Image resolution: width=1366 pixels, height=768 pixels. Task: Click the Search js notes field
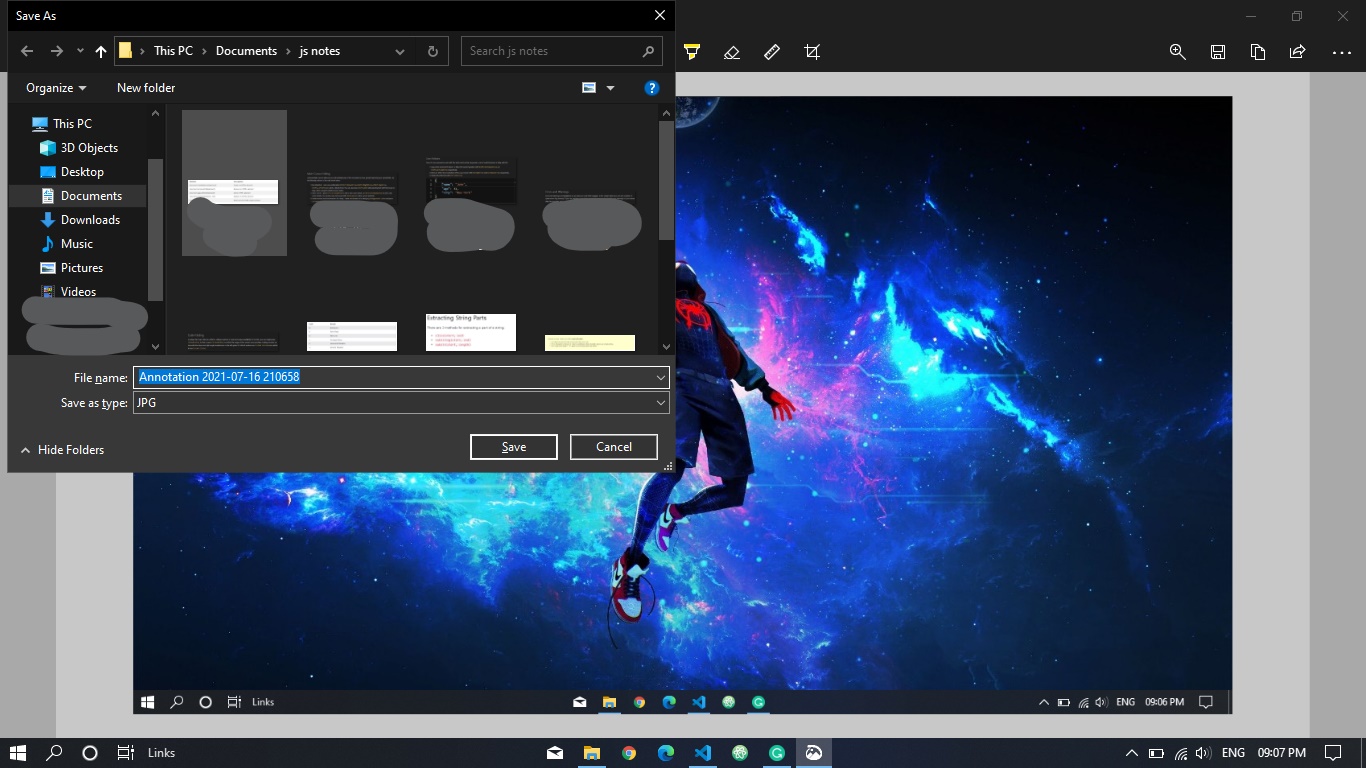[x=562, y=51]
